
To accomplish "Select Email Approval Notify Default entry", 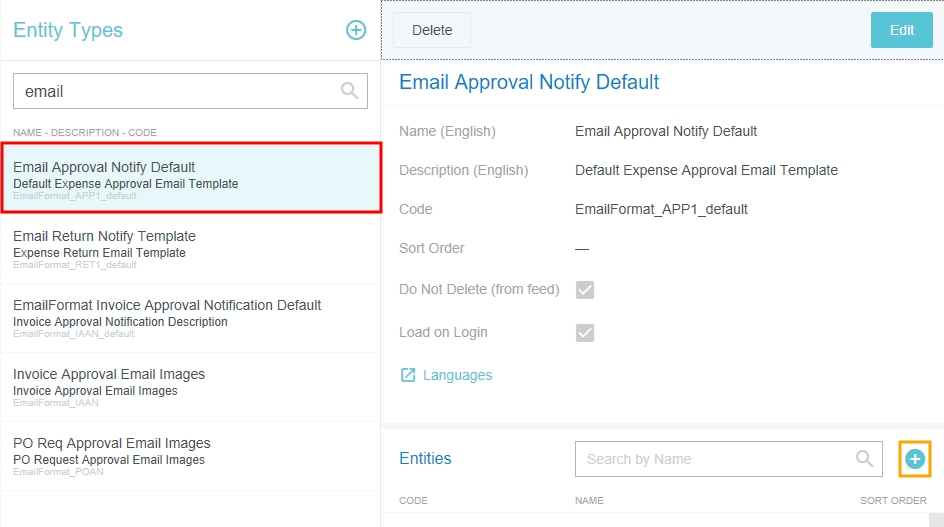I will pyautogui.click(x=190, y=178).
